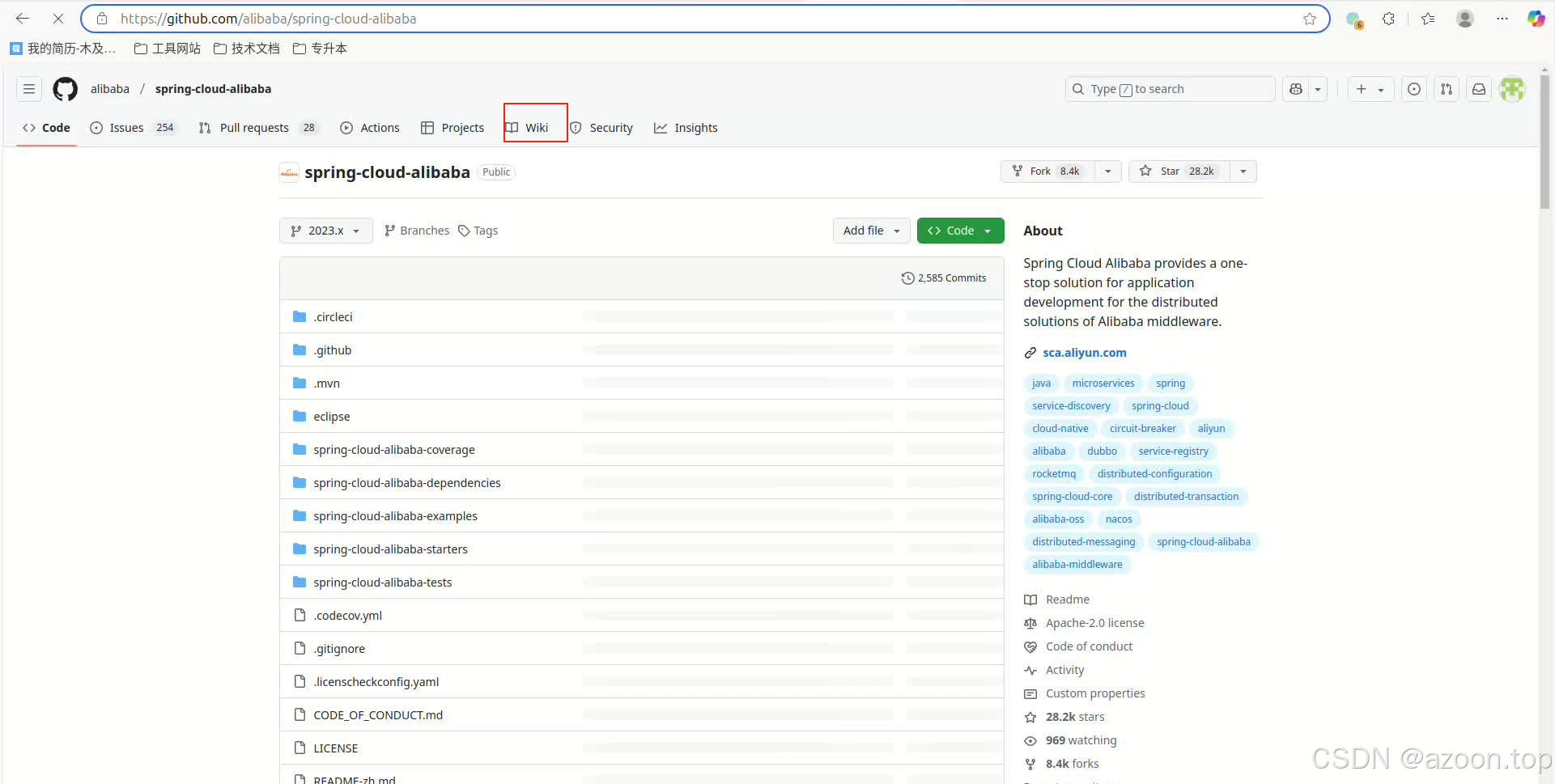
Task: Open the green Code dropdown button
Action: [x=960, y=231]
